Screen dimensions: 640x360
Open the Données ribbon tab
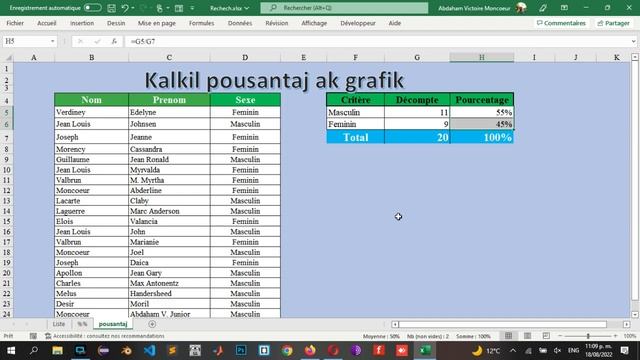[240, 23]
